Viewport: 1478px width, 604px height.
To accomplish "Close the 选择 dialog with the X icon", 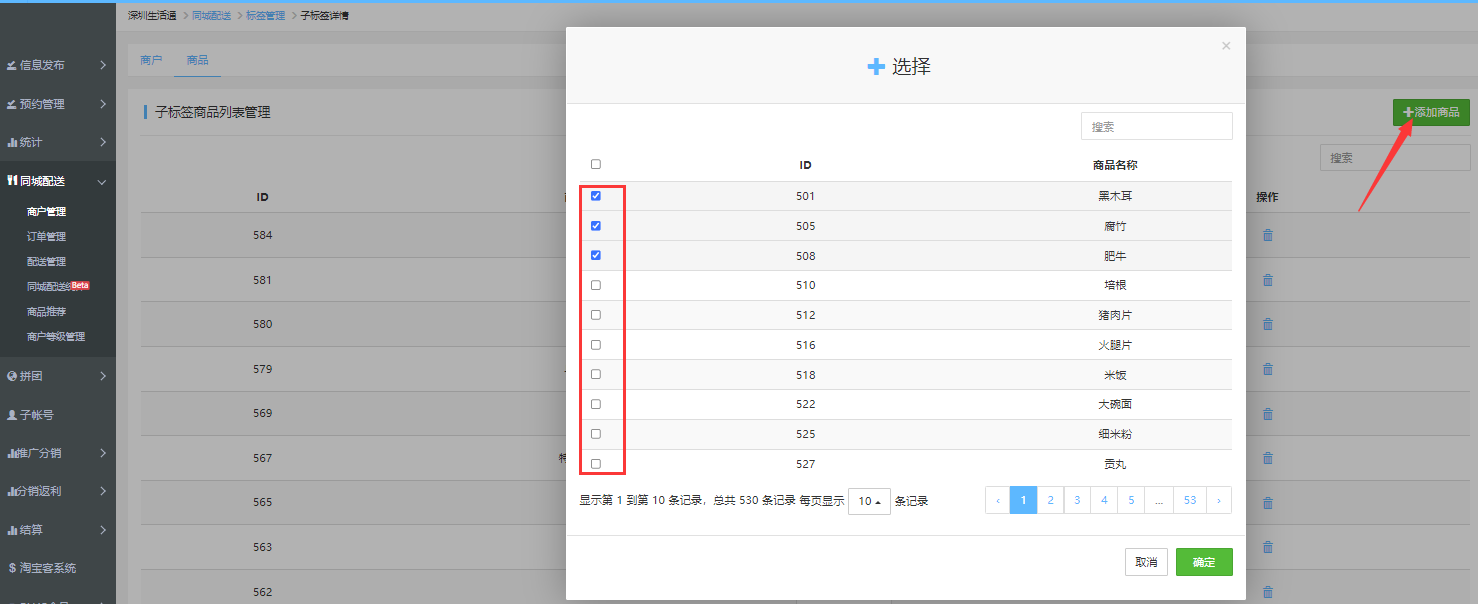I will click(1226, 46).
